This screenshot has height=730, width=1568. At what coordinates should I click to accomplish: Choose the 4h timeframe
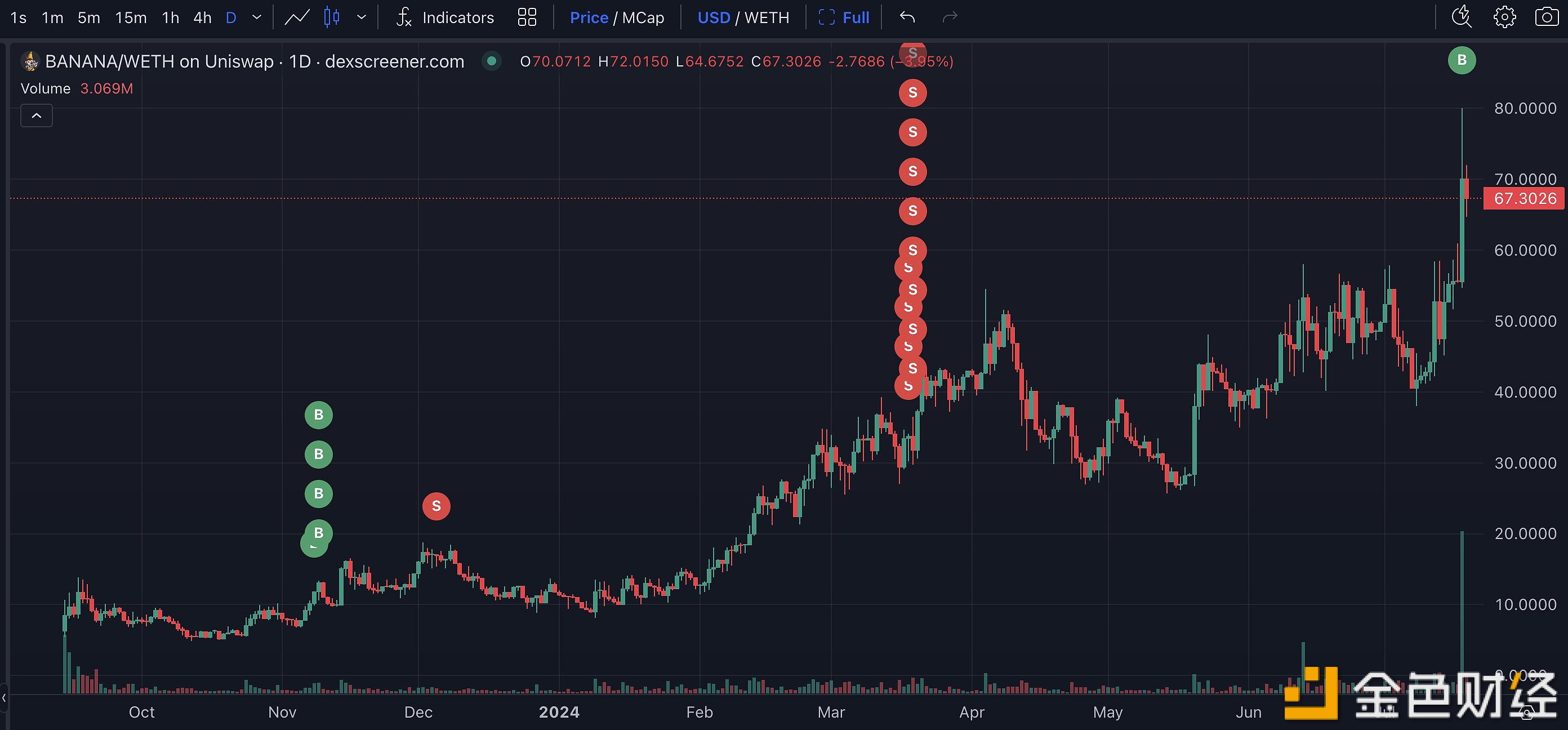pyautogui.click(x=202, y=17)
